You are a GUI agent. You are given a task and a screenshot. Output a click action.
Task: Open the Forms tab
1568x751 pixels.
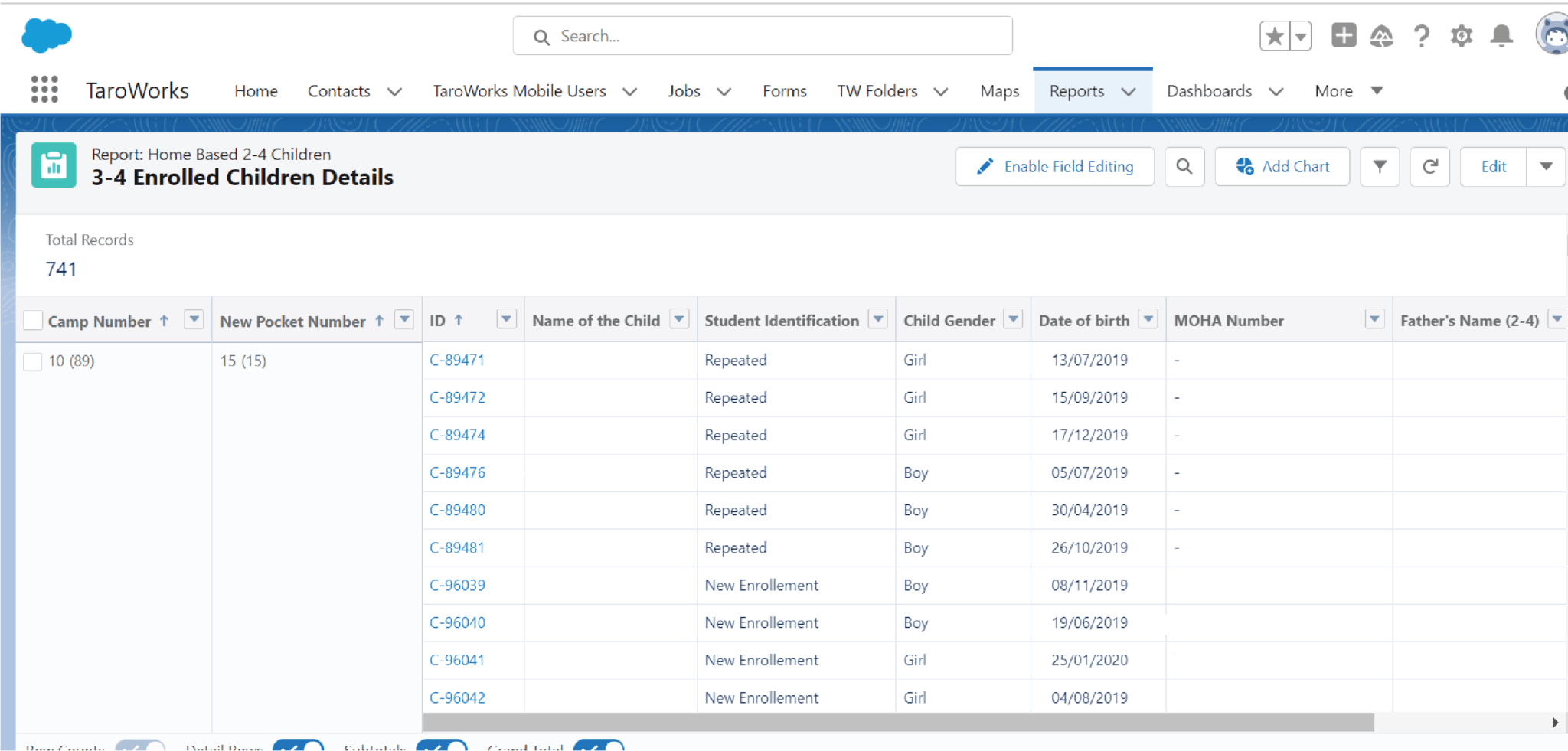click(784, 91)
